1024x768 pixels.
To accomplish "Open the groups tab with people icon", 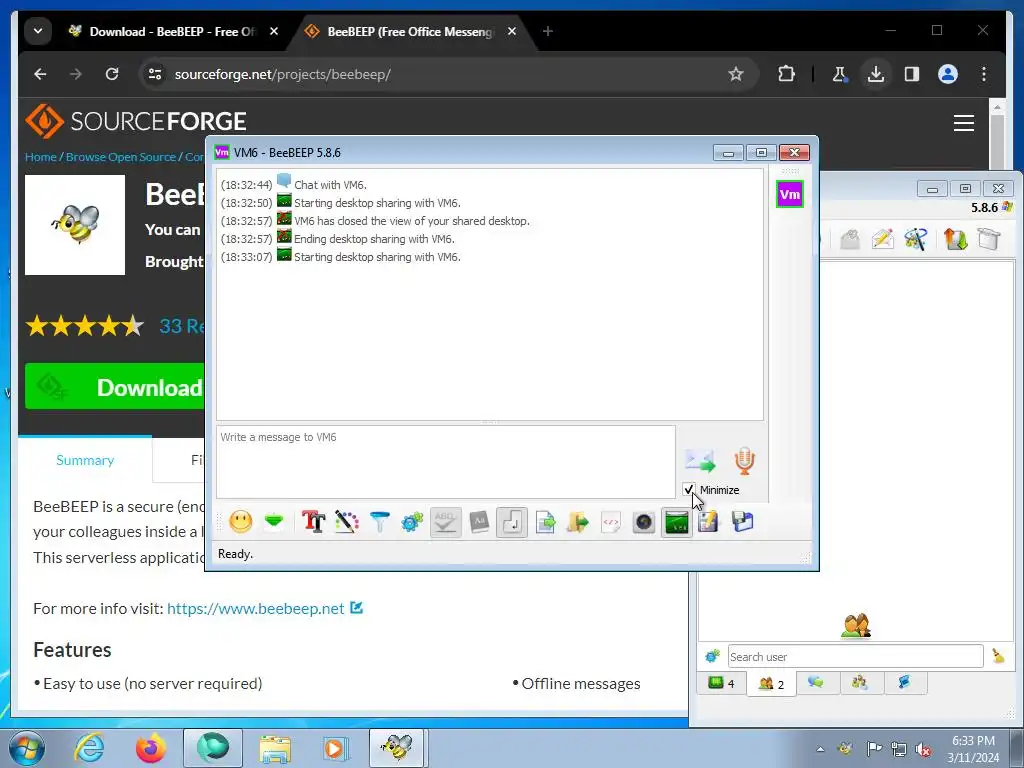I will [x=860, y=682].
